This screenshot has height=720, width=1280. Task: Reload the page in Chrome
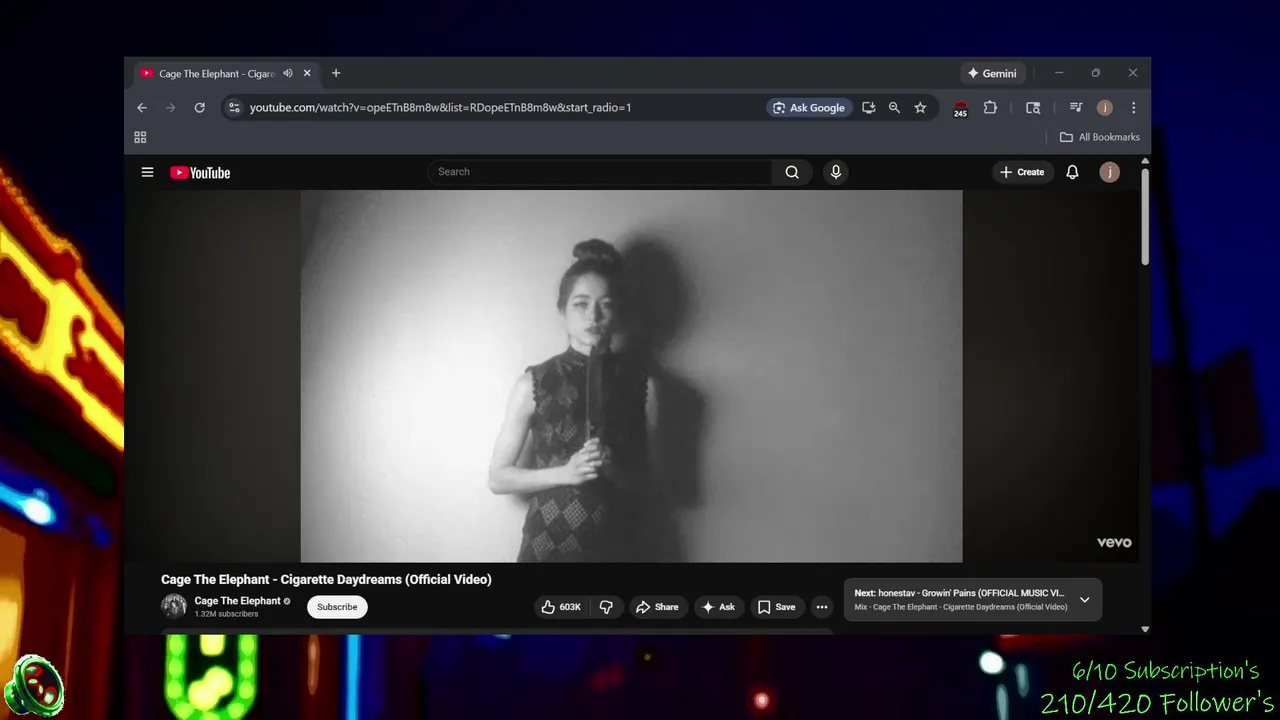[199, 108]
